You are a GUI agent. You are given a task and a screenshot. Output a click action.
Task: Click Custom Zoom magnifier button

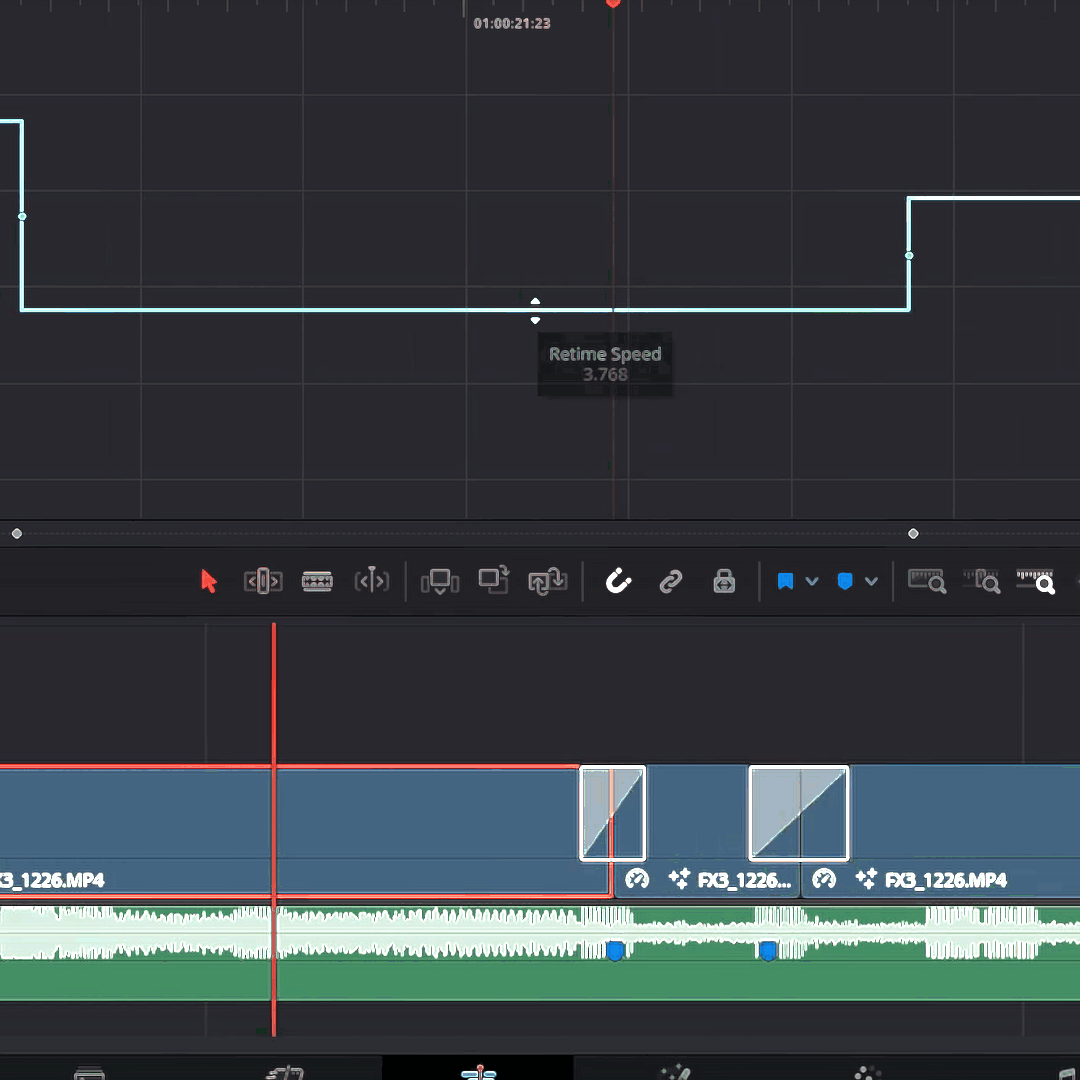point(1035,581)
